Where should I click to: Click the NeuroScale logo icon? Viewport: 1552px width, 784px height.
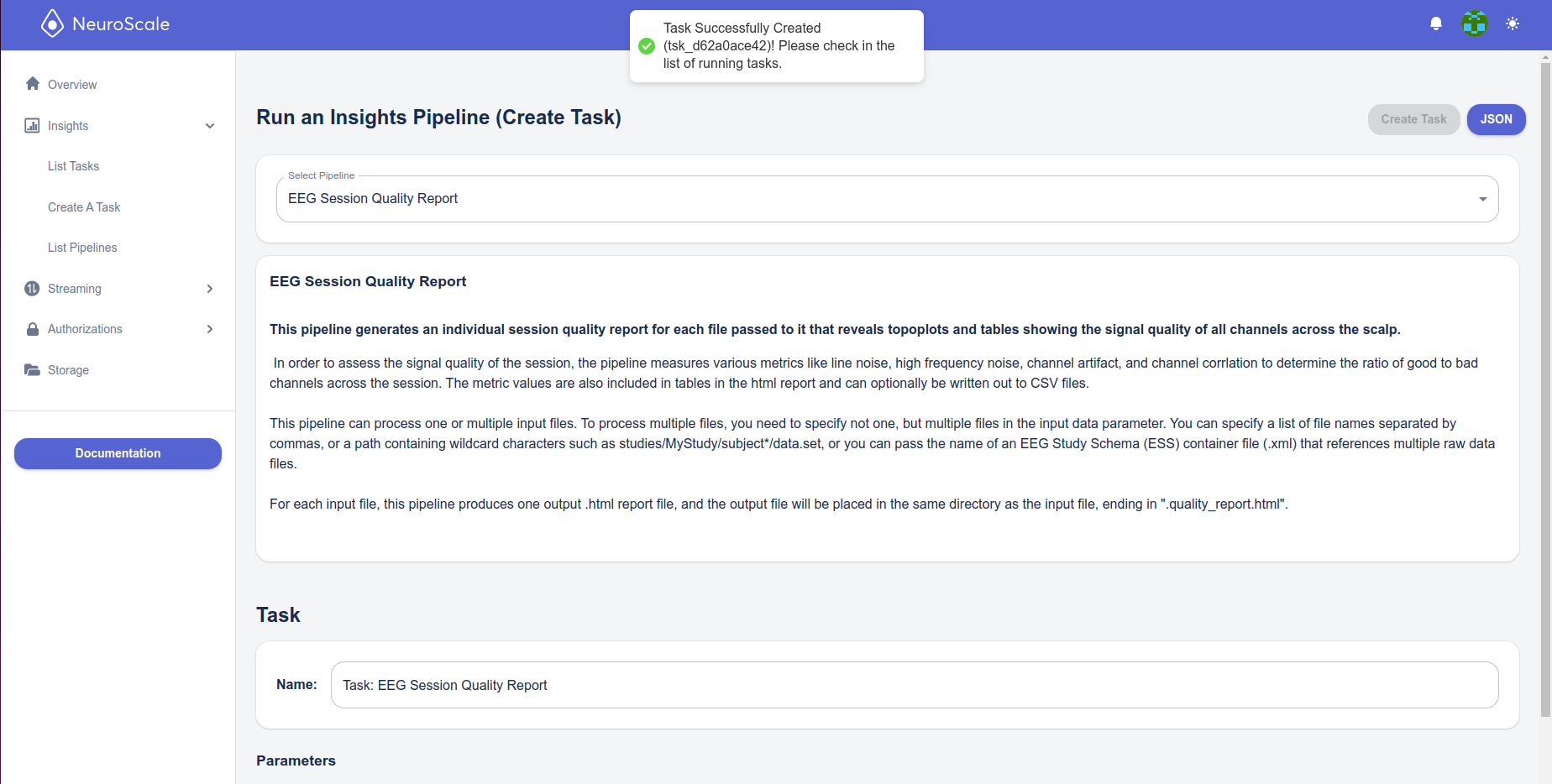click(x=52, y=24)
